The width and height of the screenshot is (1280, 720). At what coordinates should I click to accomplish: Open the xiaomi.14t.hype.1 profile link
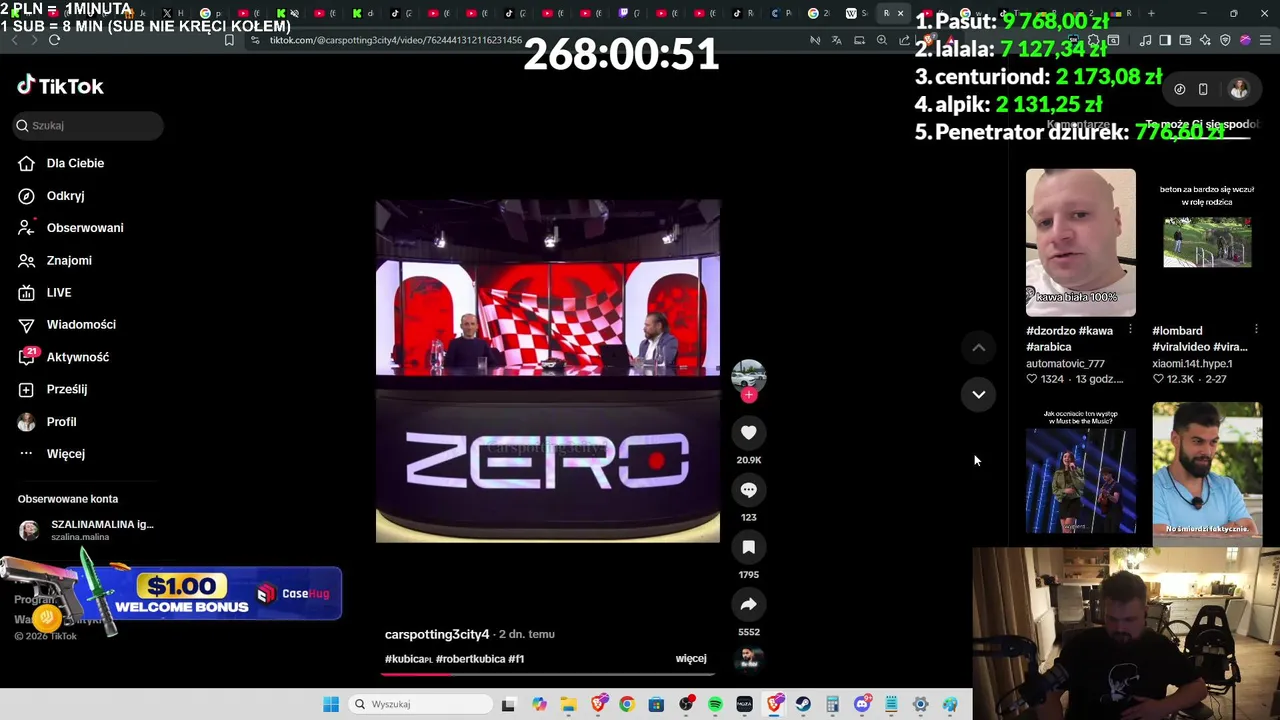click(x=1192, y=364)
